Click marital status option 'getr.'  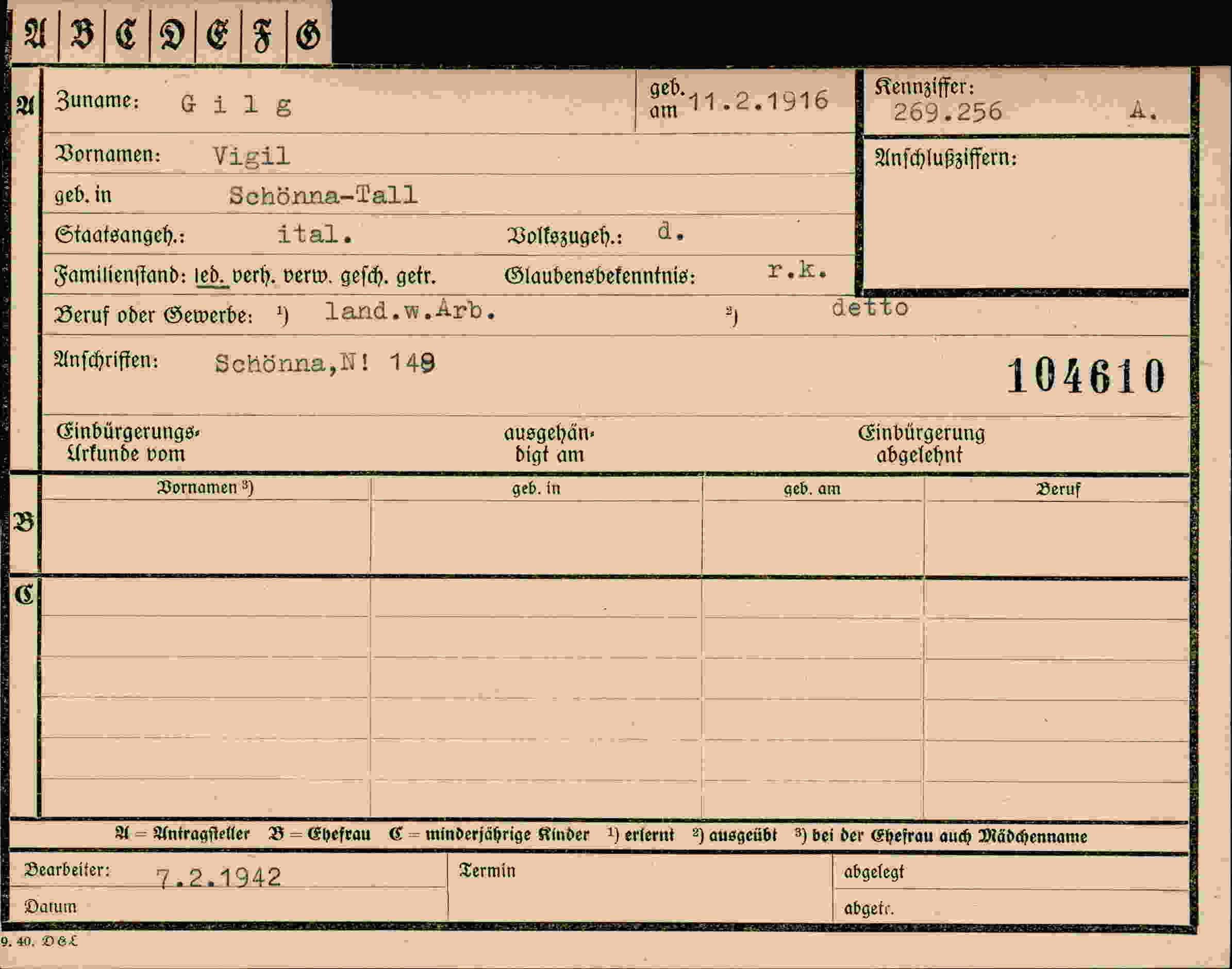416,277
